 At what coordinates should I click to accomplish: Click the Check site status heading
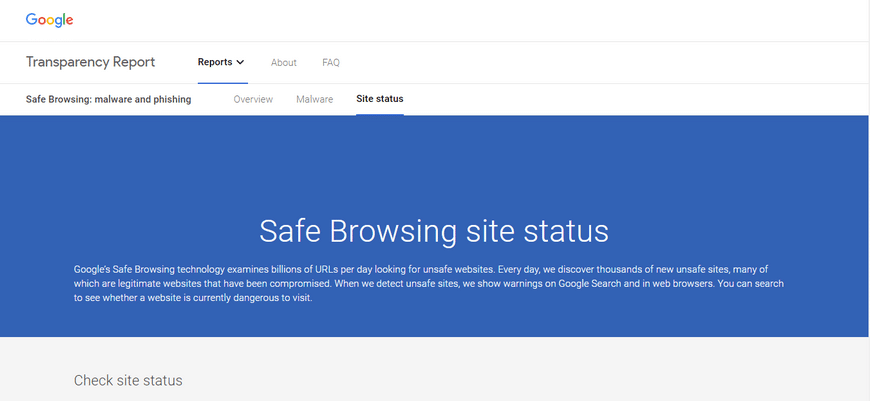click(128, 380)
